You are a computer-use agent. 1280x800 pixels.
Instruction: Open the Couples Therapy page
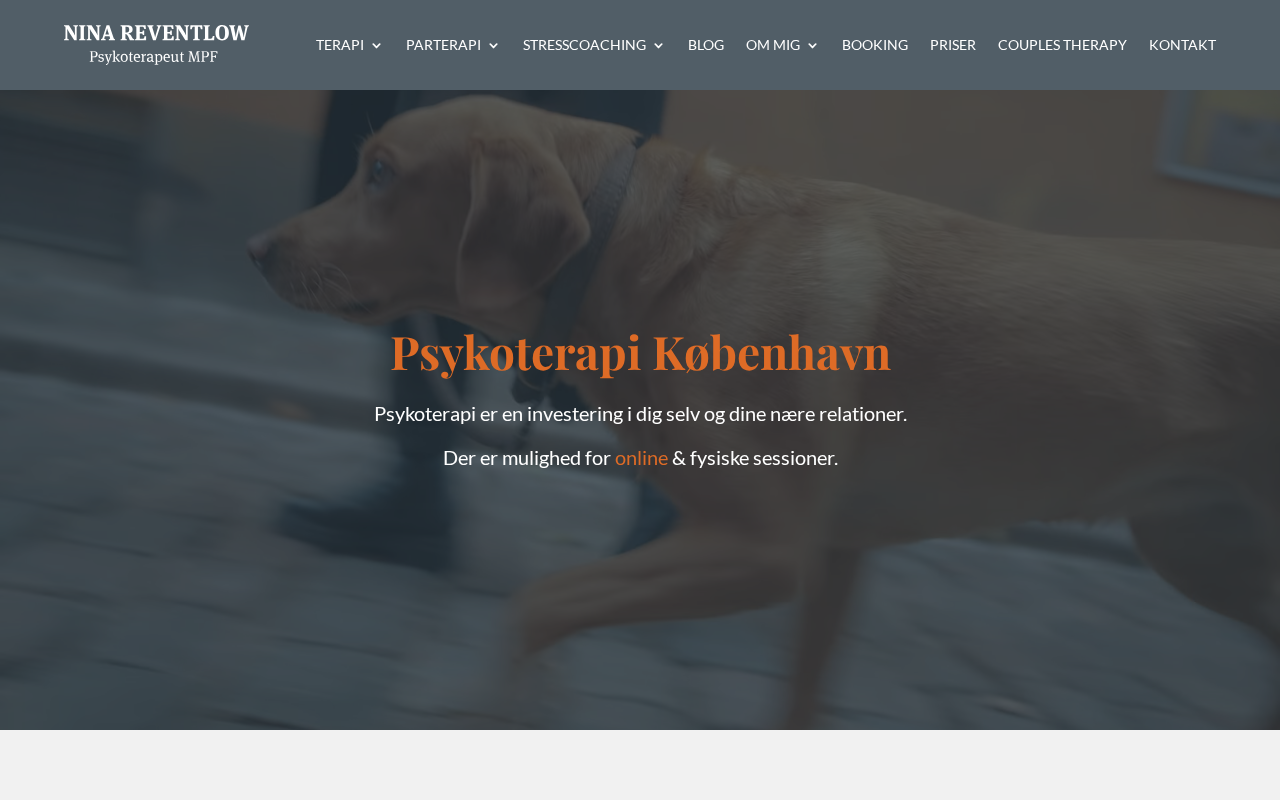pos(1062,45)
